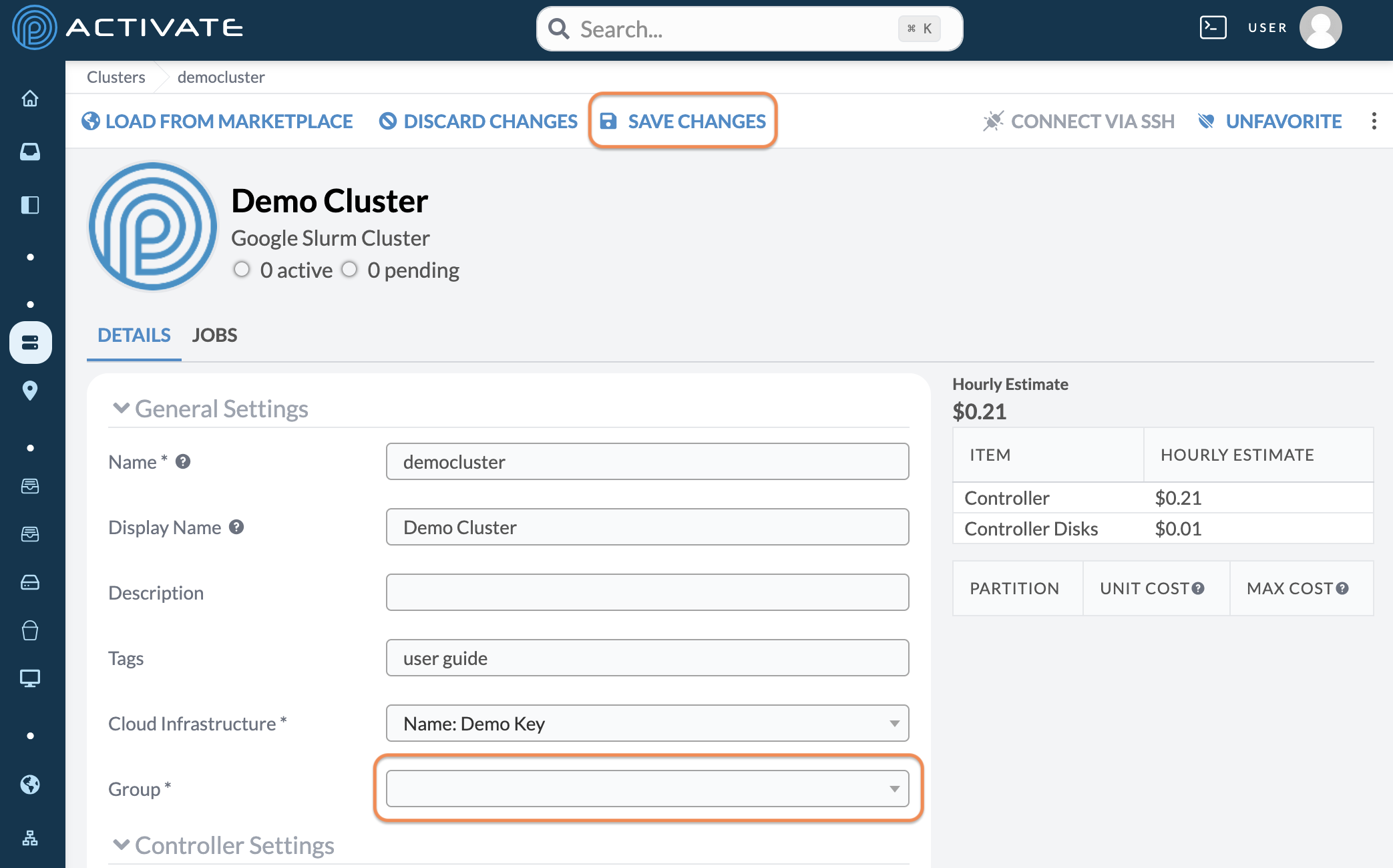Click Connect Via SSH
1393x868 pixels.
pos(1078,121)
